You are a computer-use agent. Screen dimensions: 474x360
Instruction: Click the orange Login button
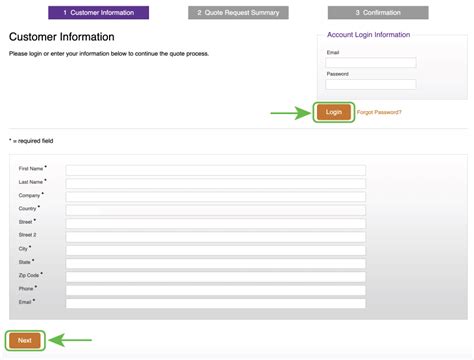tap(334, 112)
